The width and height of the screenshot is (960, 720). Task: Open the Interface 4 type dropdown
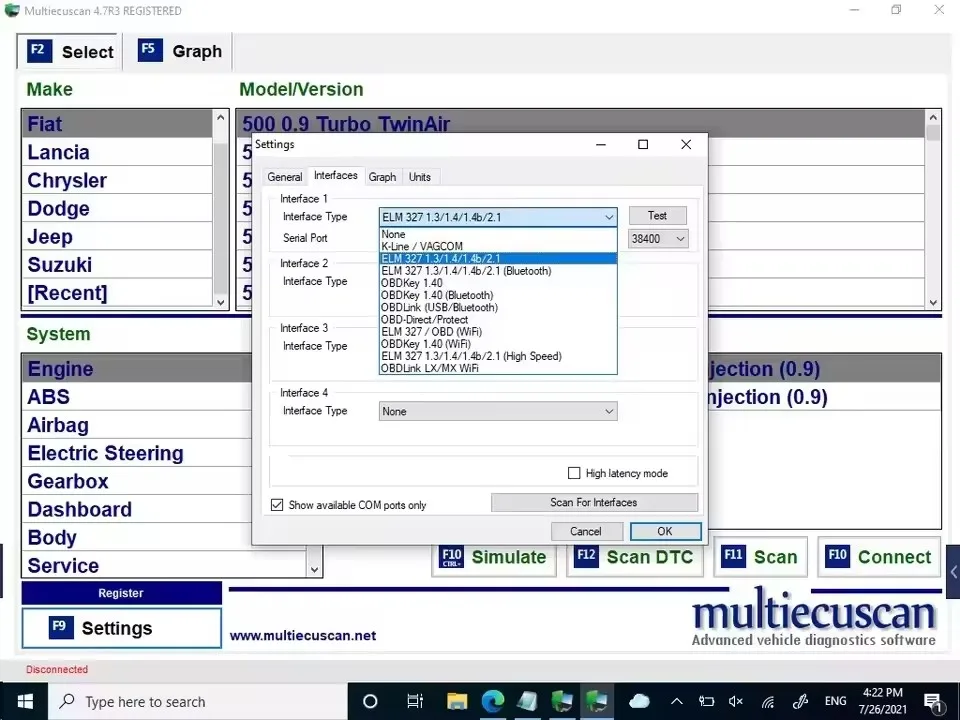tap(609, 410)
